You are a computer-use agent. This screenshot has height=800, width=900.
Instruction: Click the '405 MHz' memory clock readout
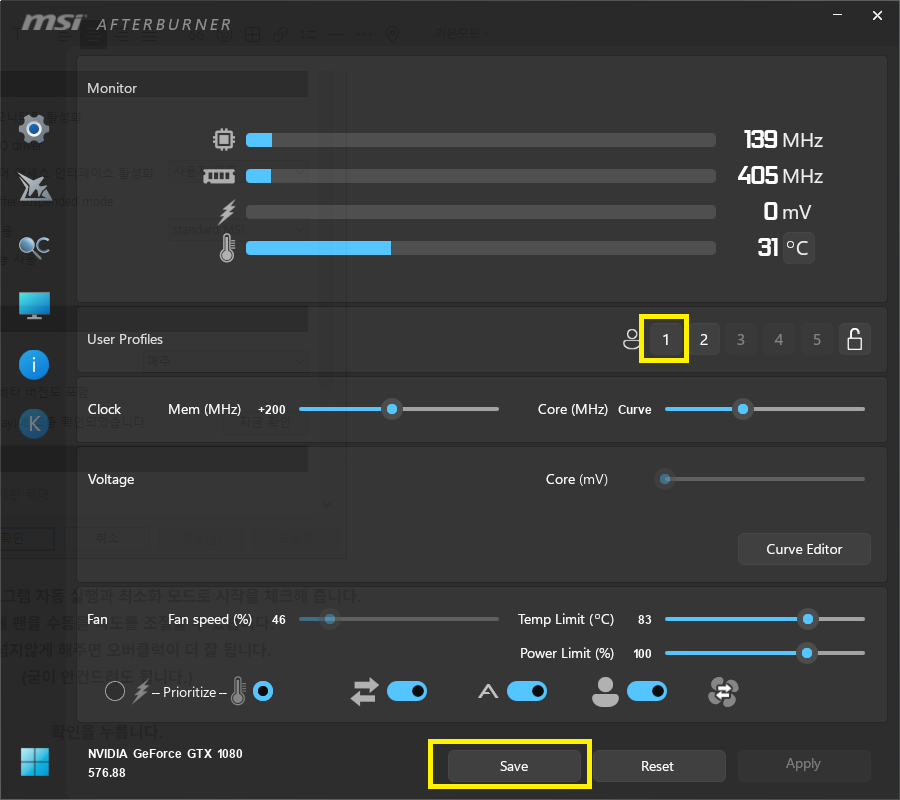tap(781, 176)
